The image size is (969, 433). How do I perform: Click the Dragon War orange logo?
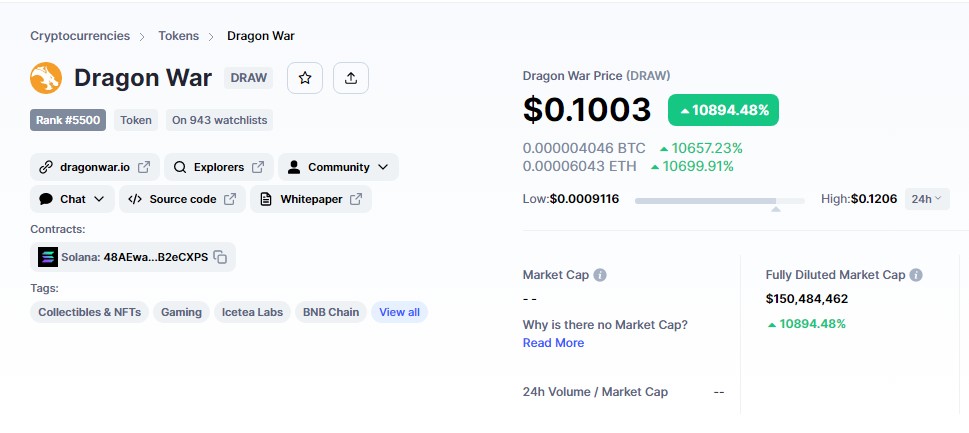(x=46, y=78)
